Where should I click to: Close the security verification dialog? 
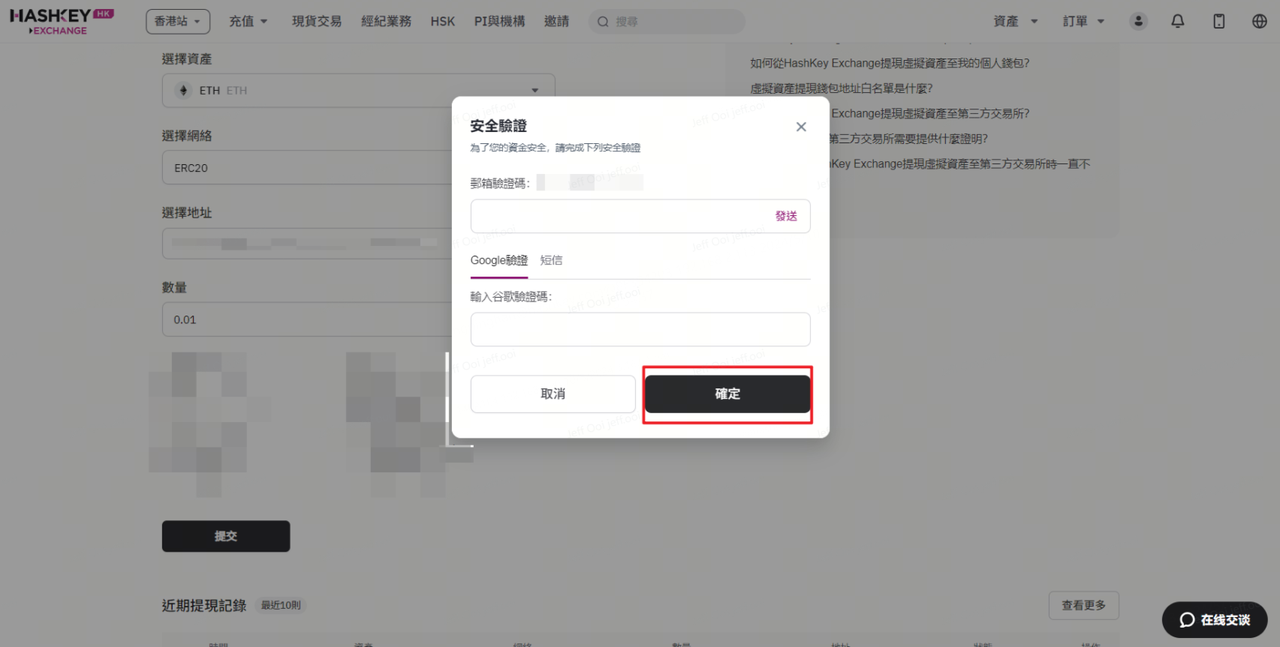[801, 127]
